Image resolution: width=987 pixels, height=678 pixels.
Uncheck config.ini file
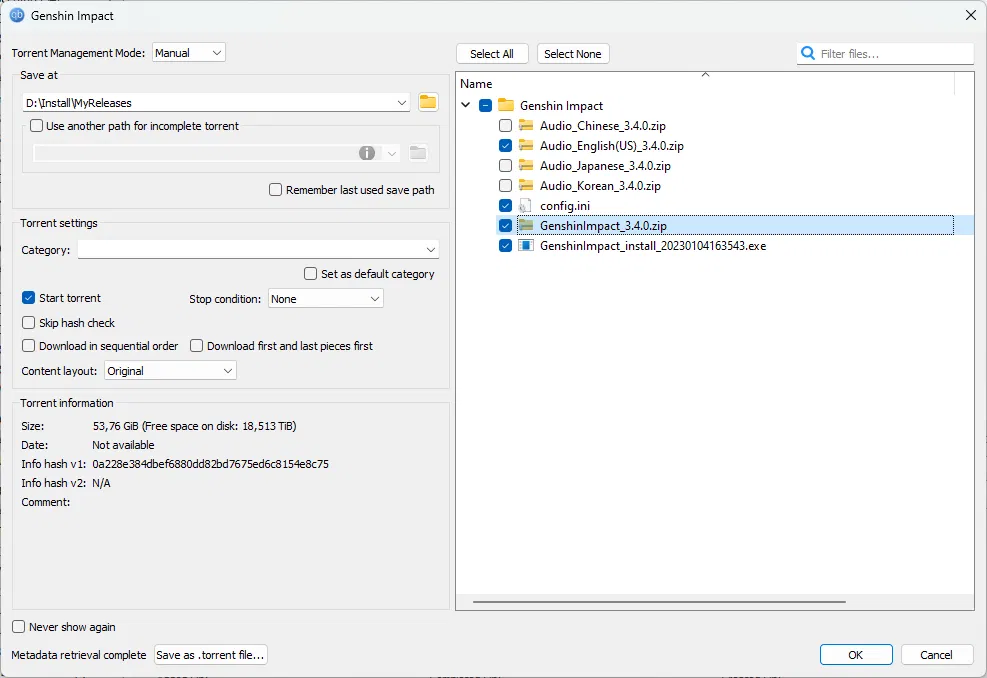505,206
